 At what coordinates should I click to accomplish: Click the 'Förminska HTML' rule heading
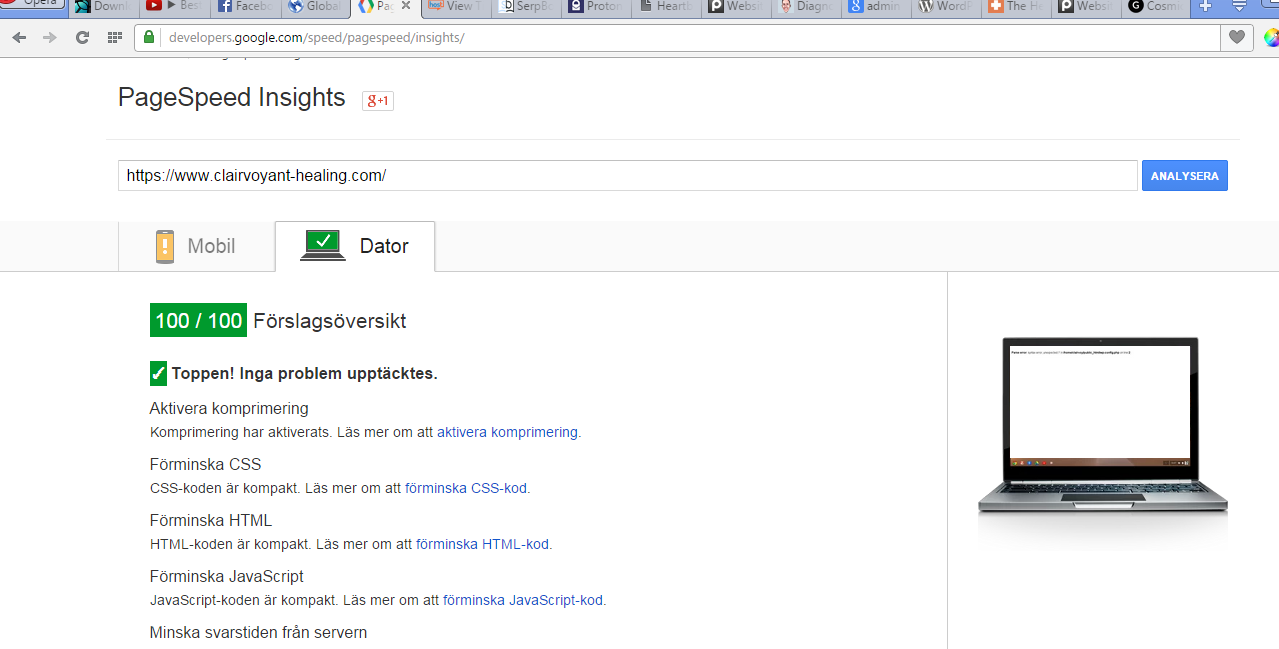(x=211, y=520)
